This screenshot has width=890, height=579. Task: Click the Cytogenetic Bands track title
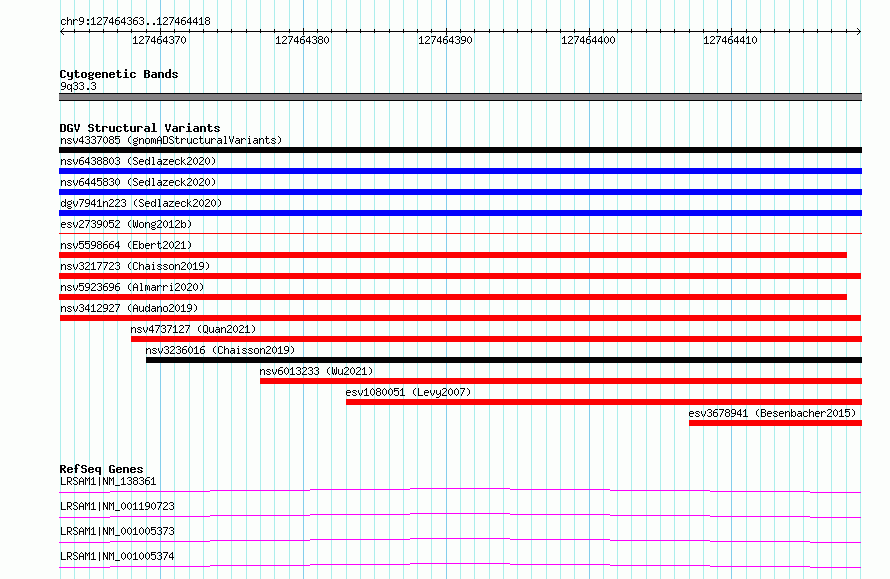(x=119, y=74)
